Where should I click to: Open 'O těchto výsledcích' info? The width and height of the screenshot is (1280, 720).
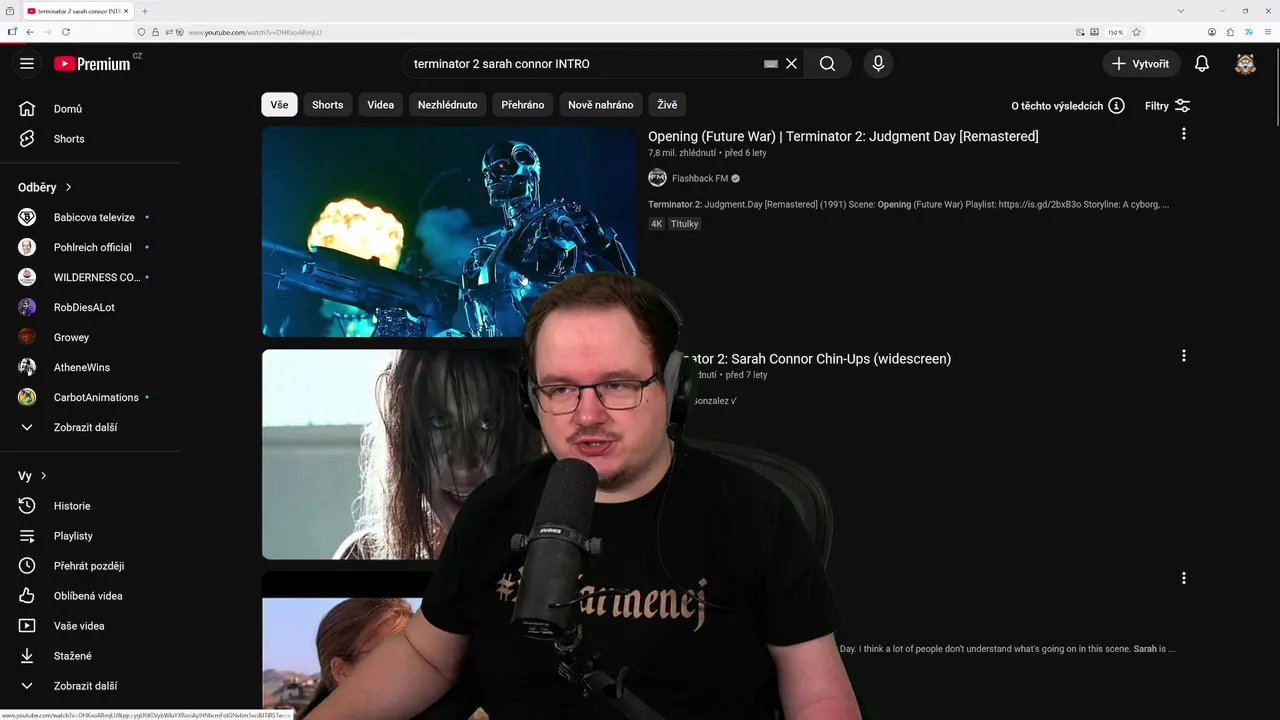1067,106
